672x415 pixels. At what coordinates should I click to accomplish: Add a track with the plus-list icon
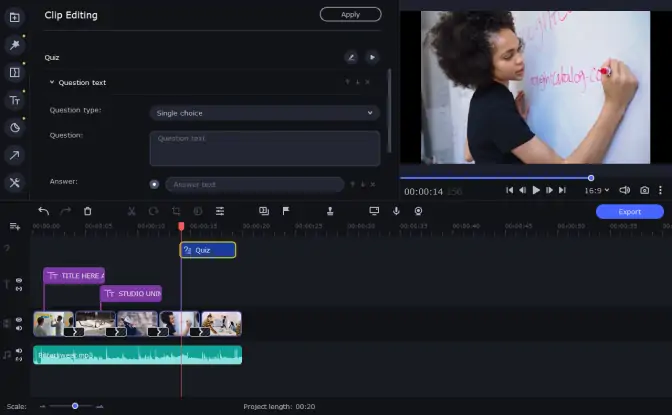pos(15,226)
